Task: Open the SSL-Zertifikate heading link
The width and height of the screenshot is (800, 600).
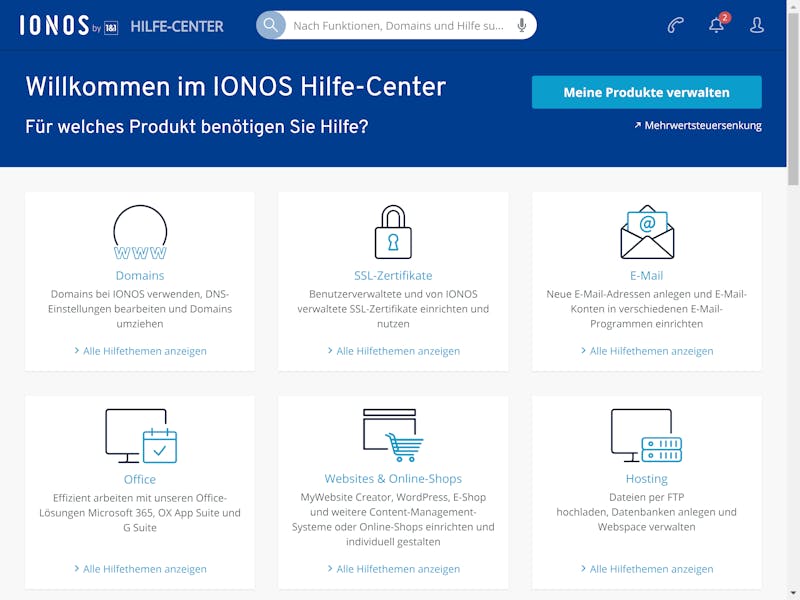Action: [x=393, y=276]
